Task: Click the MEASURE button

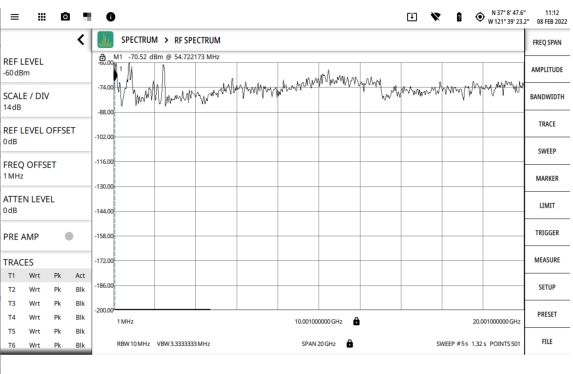Action: (x=547, y=260)
